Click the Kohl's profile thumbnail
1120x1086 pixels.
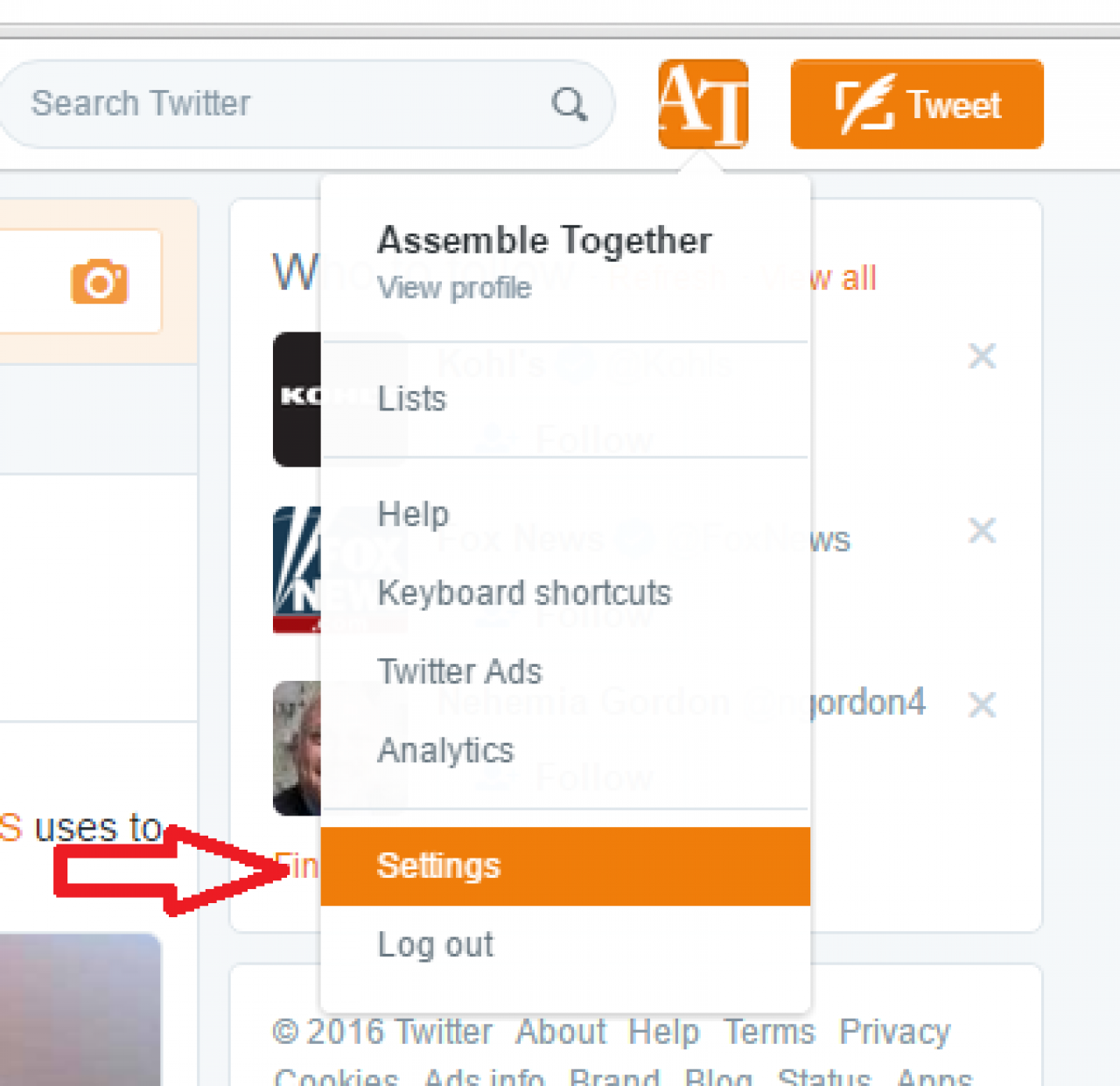click(x=297, y=399)
